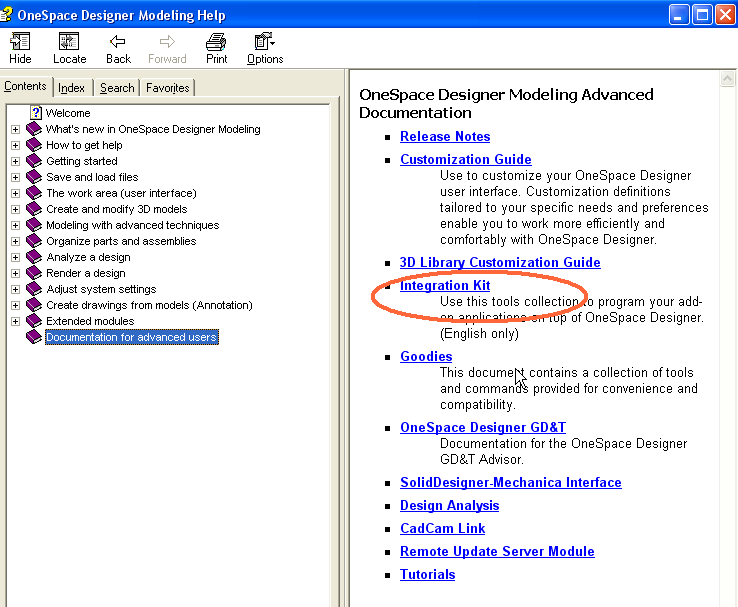Click the book icon beside Extended modules

(34, 321)
